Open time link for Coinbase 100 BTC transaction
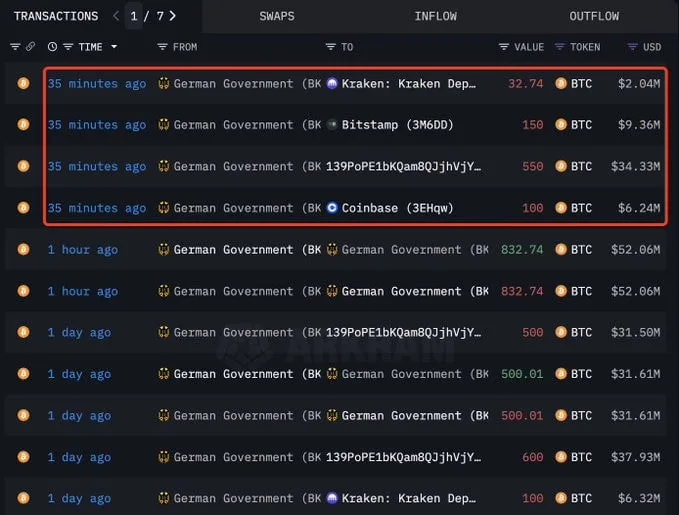 coord(97,208)
